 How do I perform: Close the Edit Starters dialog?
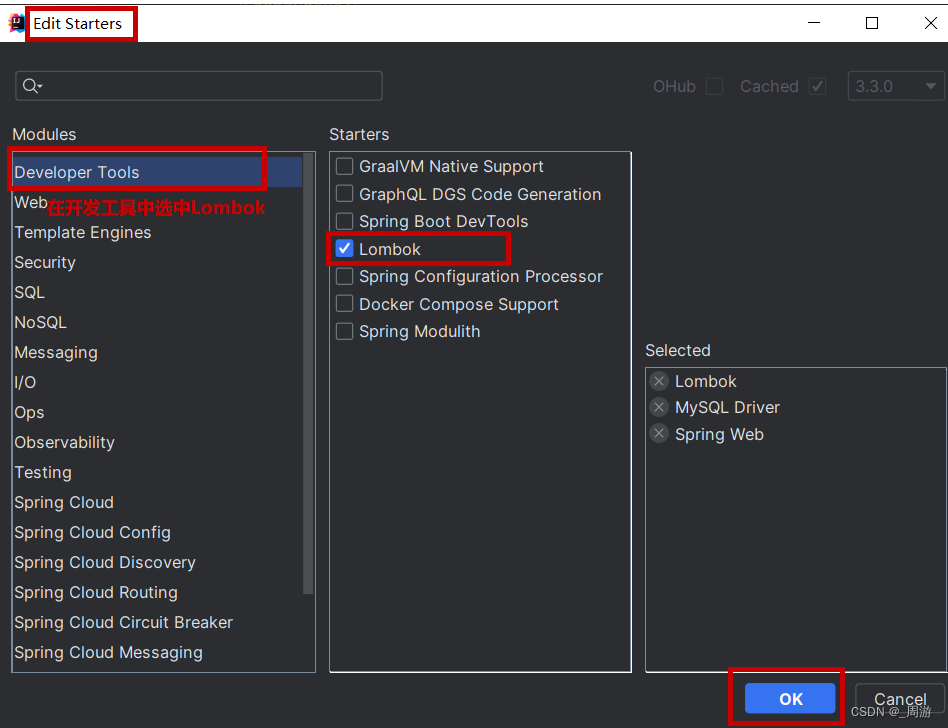(x=931, y=23)
